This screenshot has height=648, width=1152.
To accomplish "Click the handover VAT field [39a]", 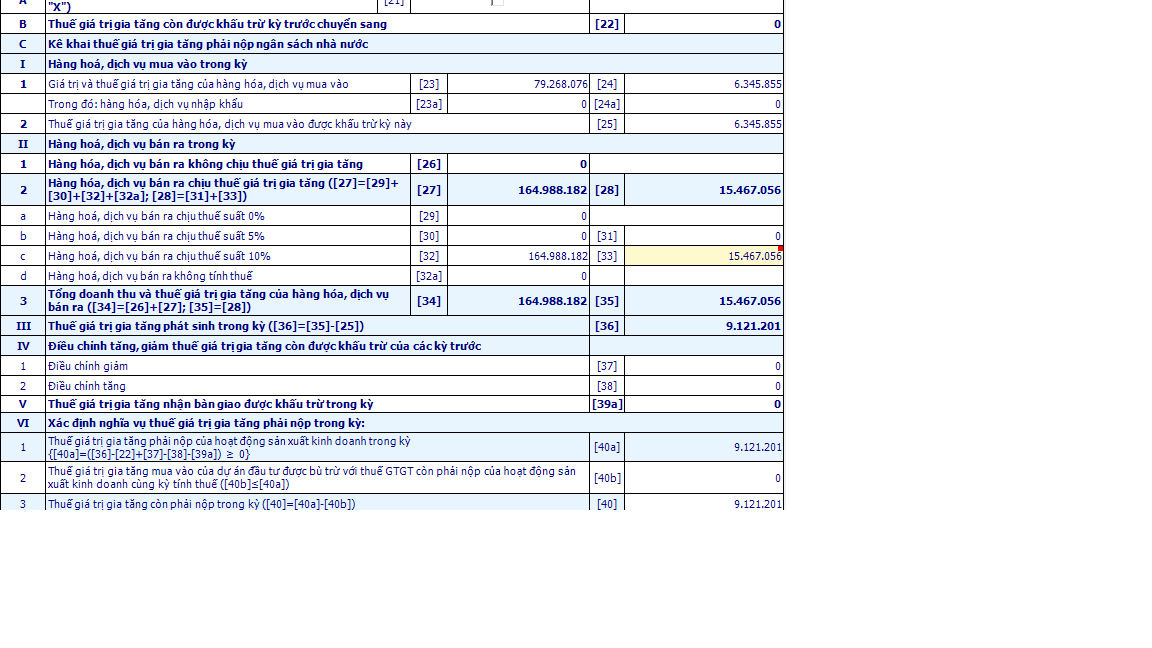I will coord(704,404).
